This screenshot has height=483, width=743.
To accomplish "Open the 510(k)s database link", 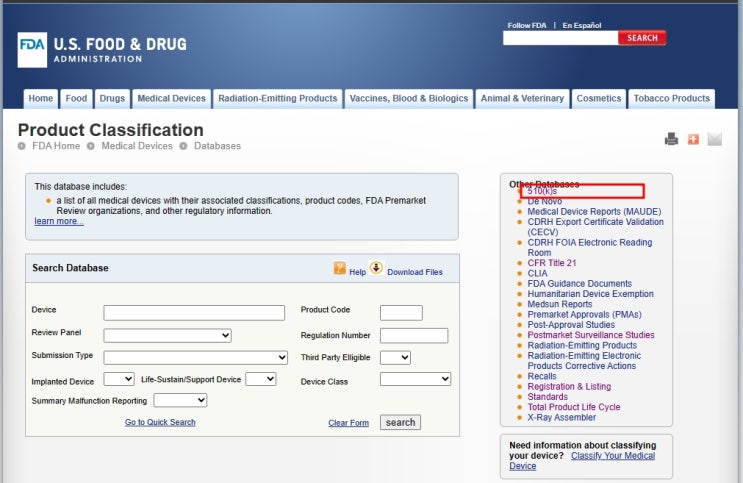I will pos(542,191).
